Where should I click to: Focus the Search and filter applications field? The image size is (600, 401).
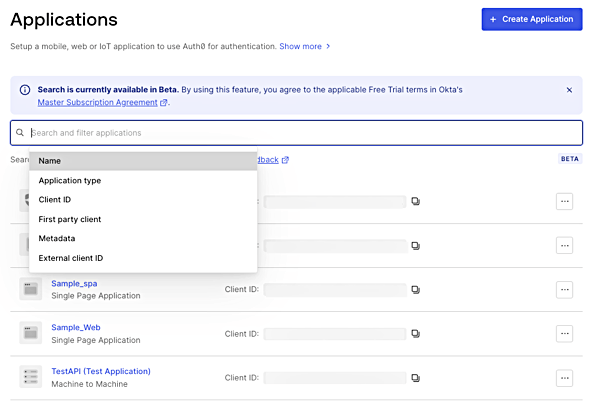pos(297,133)
